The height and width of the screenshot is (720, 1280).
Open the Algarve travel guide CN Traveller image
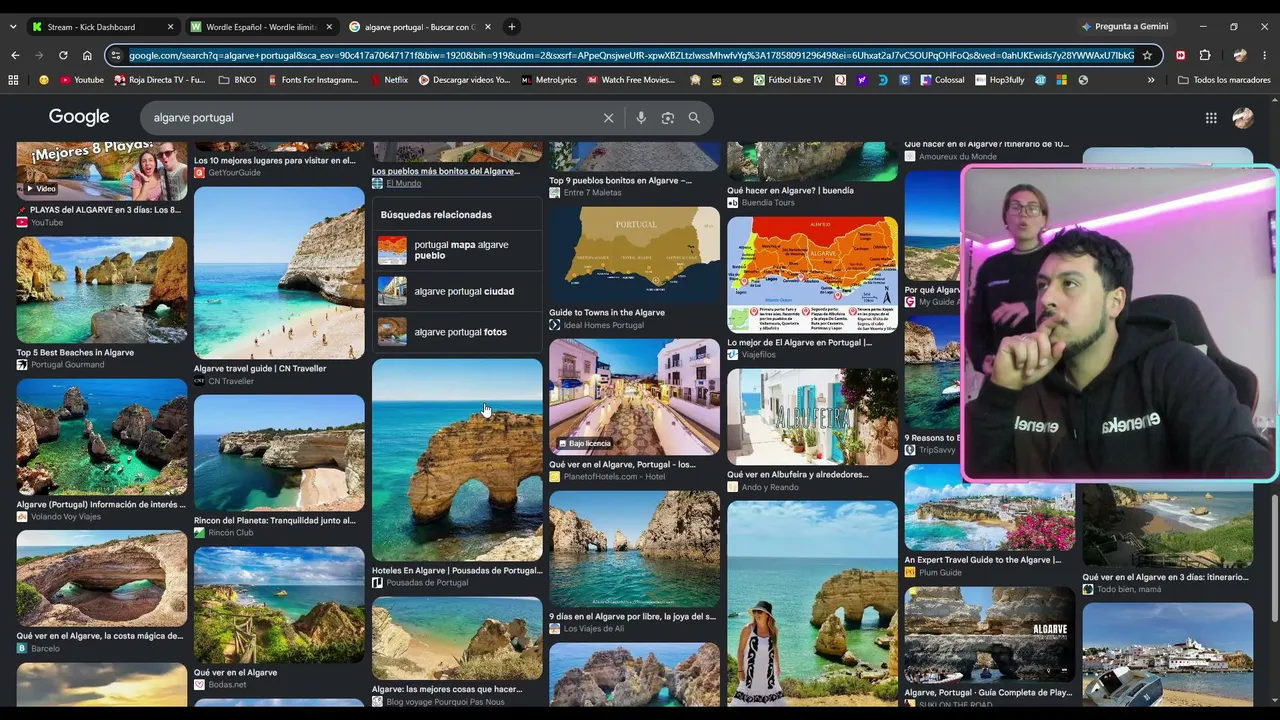coord(279,273)
